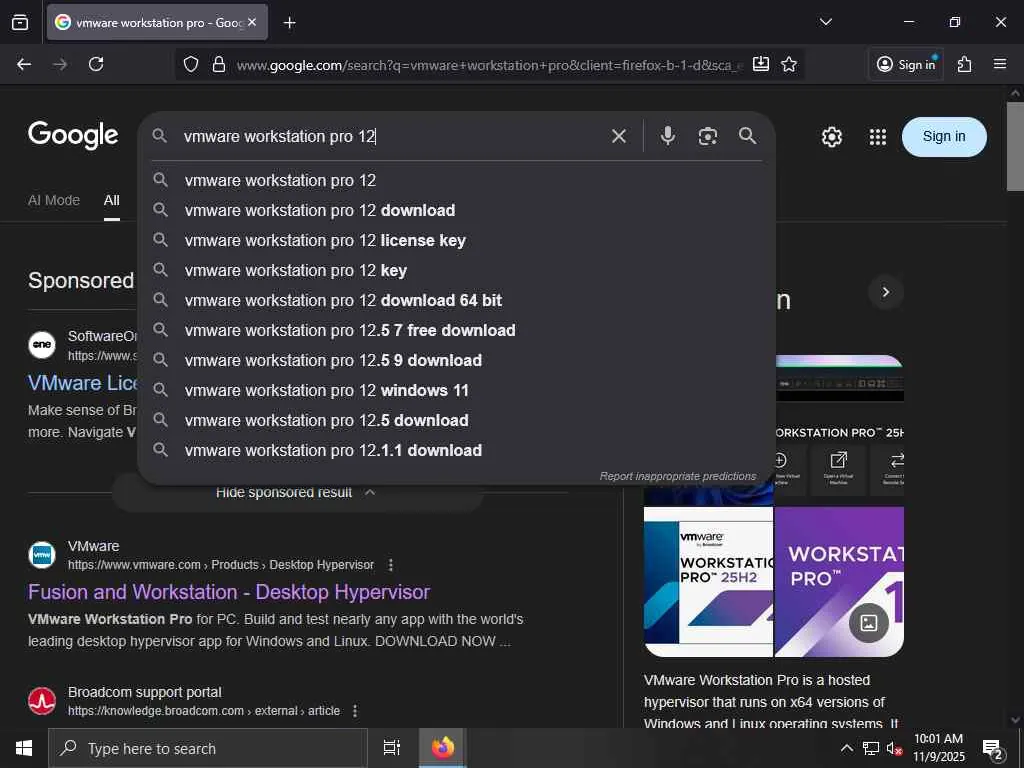
Task: Click image gallery icon on thumbnail
Action: pos(869,622)
